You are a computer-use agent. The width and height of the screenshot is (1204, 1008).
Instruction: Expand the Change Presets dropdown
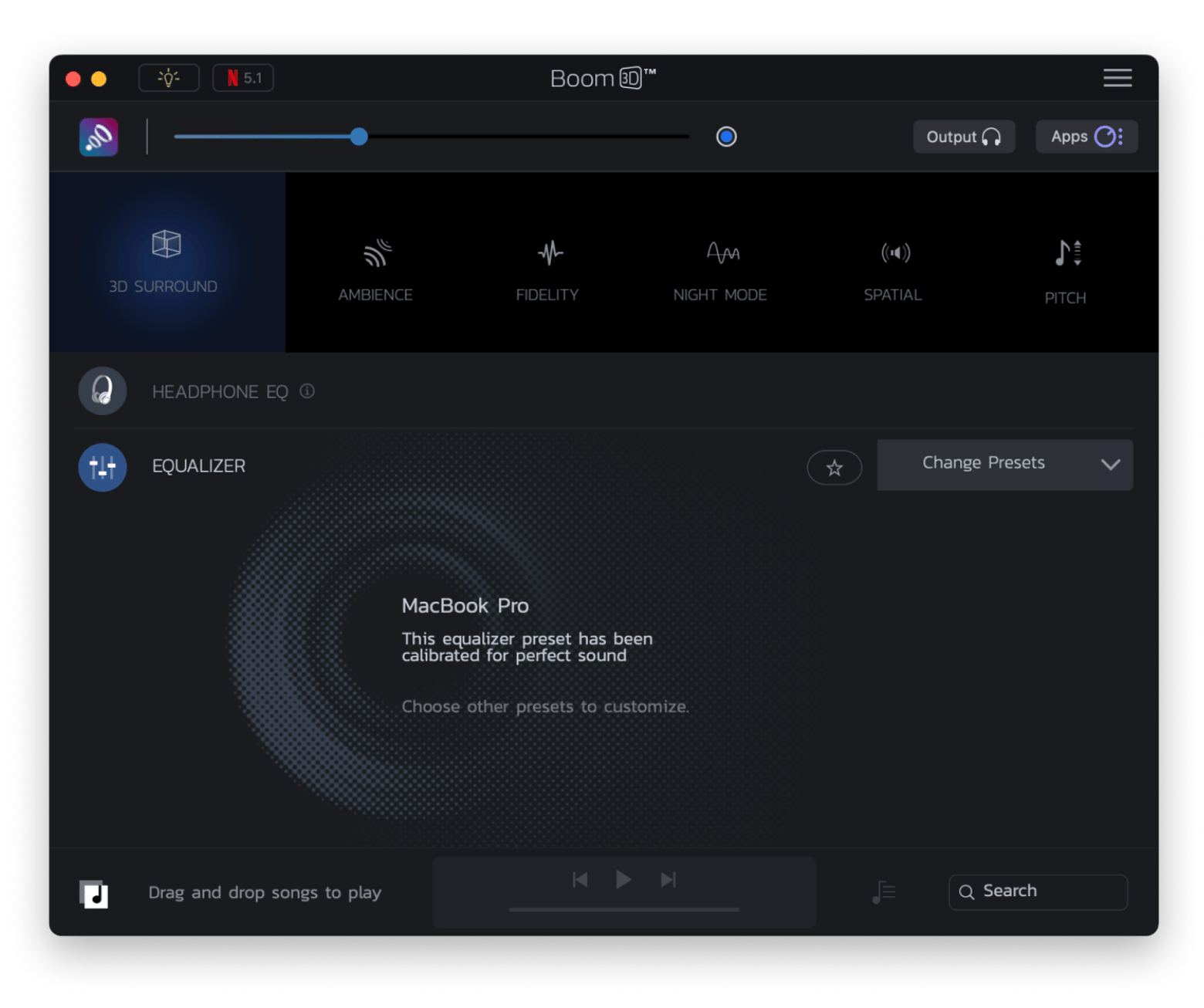click(1005, 465)
